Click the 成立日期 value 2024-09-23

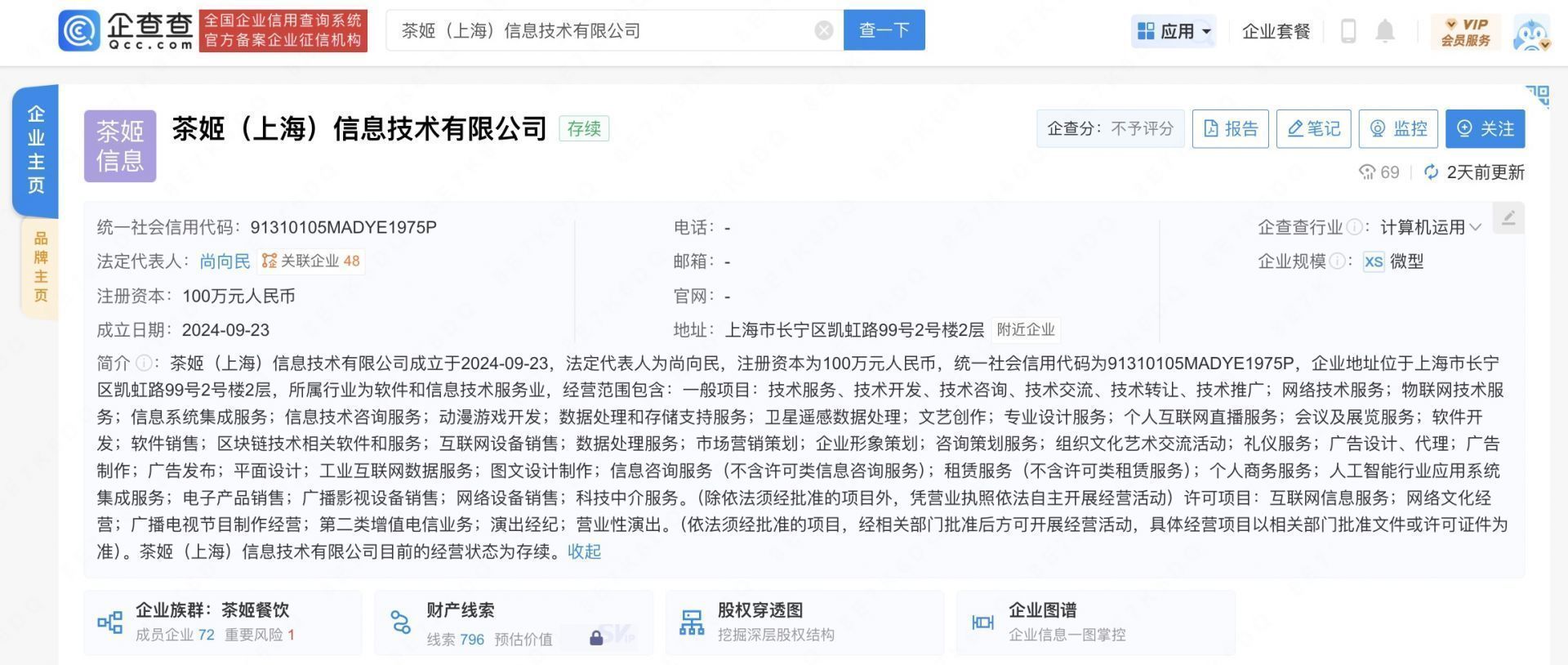(x=225, y=330)
